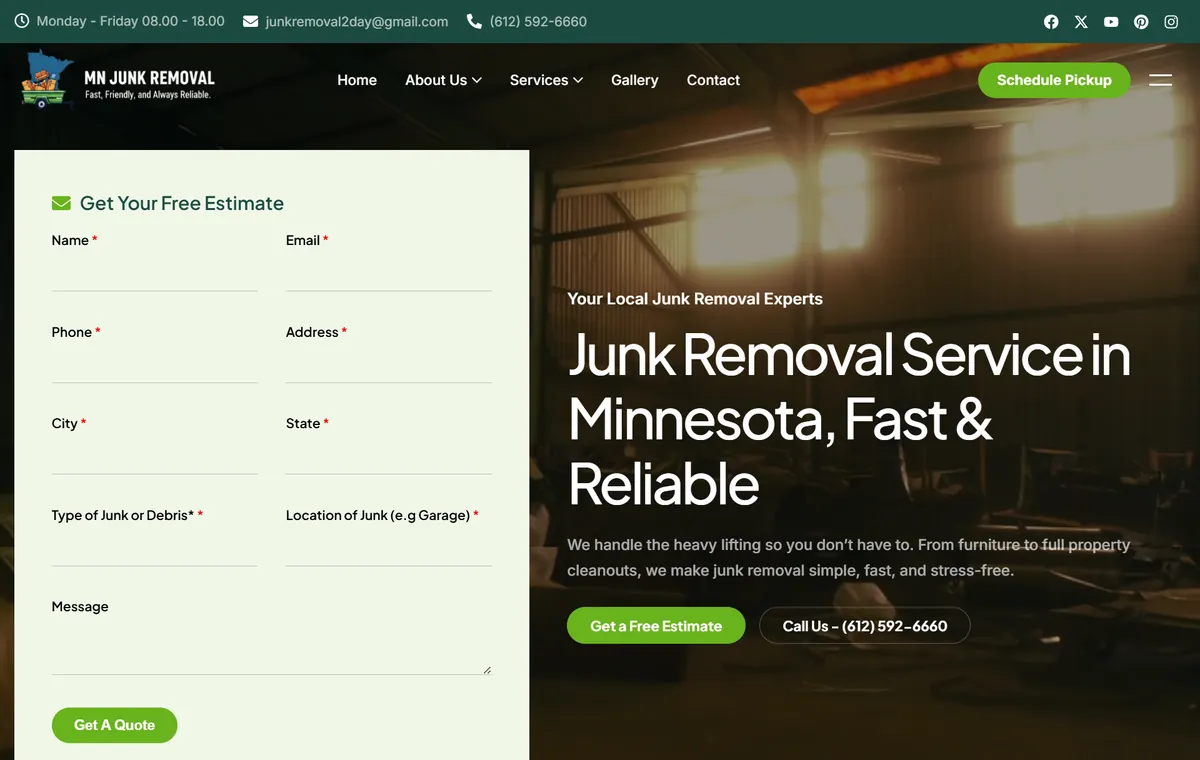The width and height of the screenshot is (1200, 760).
Task: Click the Your Local Junk Removal Experts text
Action: (x=695, y=299)
